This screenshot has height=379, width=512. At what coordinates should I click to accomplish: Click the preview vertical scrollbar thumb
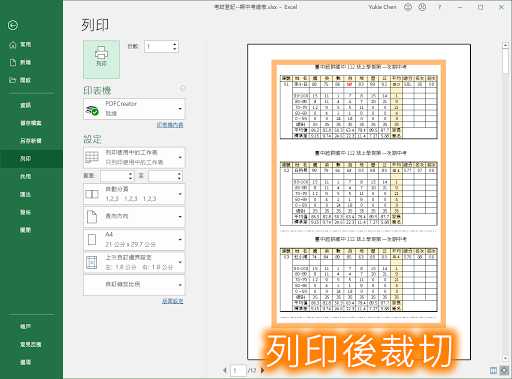pos(505,61)
